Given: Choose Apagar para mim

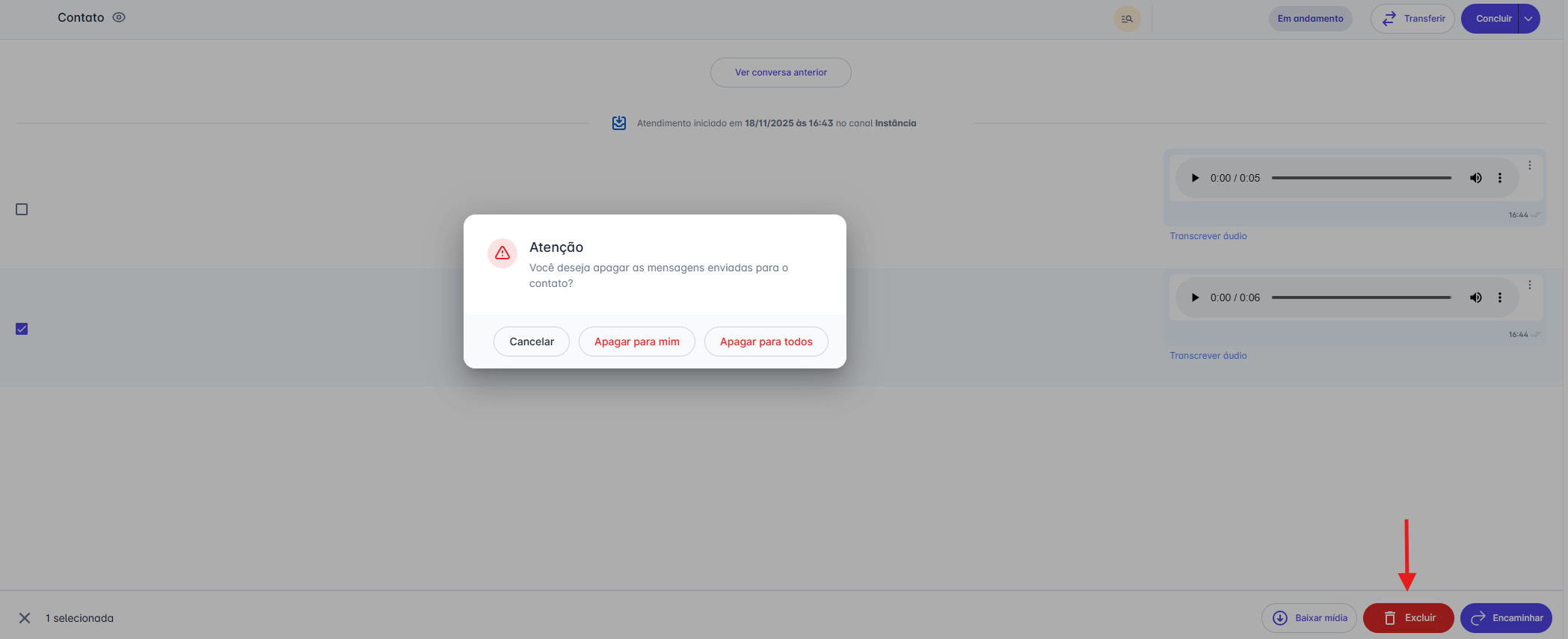Looking at the screenshot, I should click(636, 342).
